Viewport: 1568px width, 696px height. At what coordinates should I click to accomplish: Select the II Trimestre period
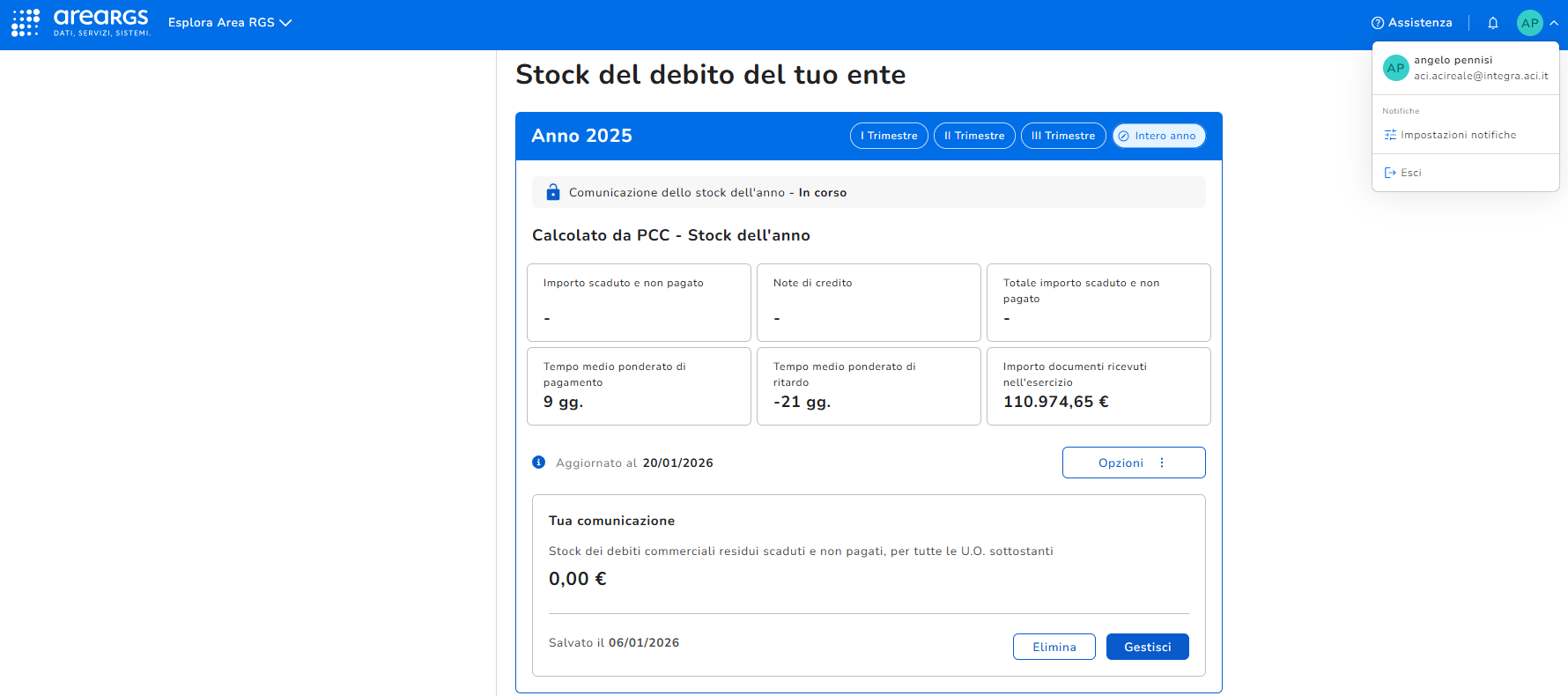(974, 136)
